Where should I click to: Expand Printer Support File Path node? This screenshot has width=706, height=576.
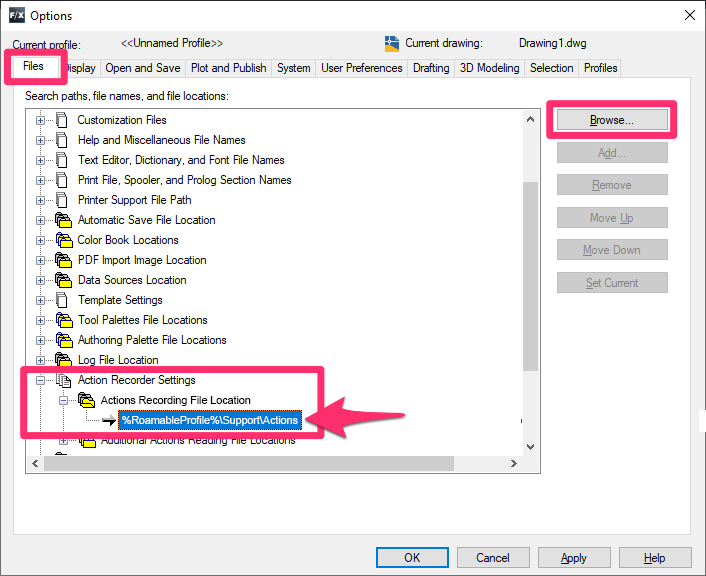point(41,200)
